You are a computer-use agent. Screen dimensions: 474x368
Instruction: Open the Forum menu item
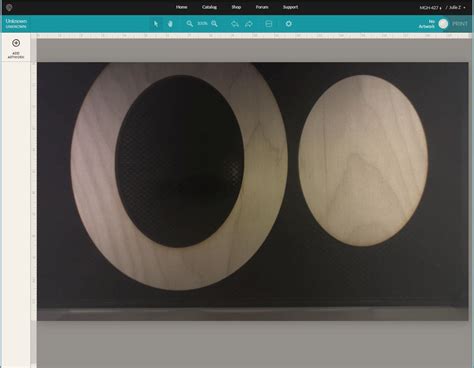click(x=262, y=7)
